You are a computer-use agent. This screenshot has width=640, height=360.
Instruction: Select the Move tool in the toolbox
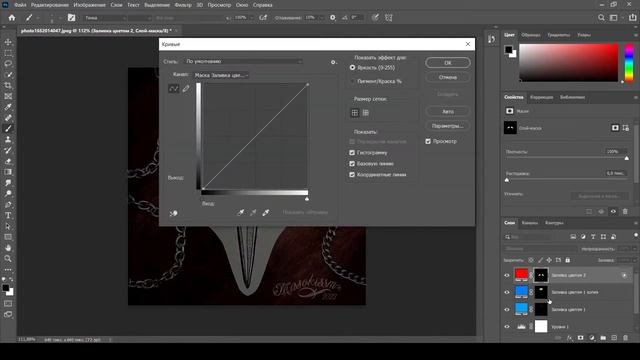[8, 42]
